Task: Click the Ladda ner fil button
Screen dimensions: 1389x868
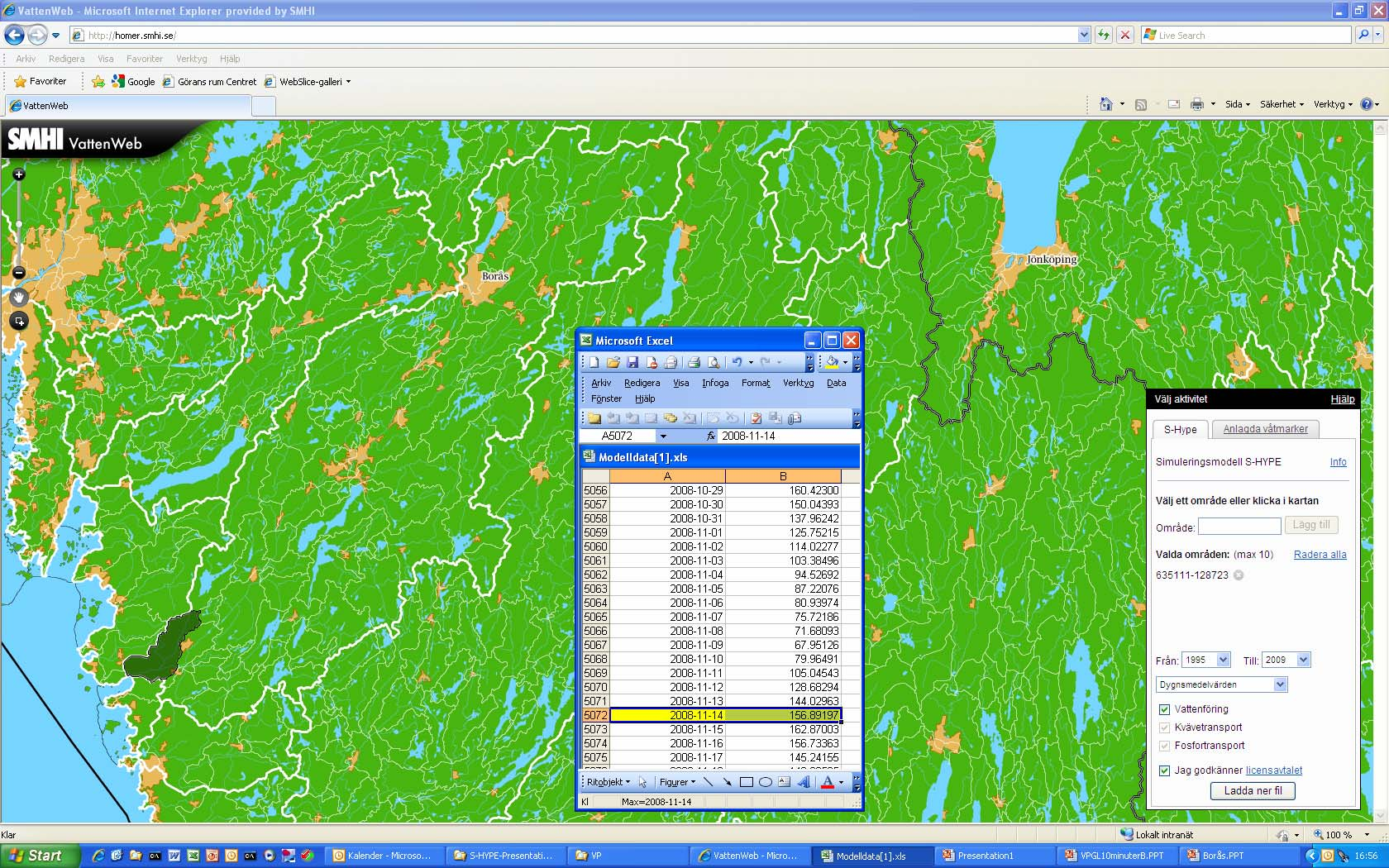Action: [x=1253, y=791]
